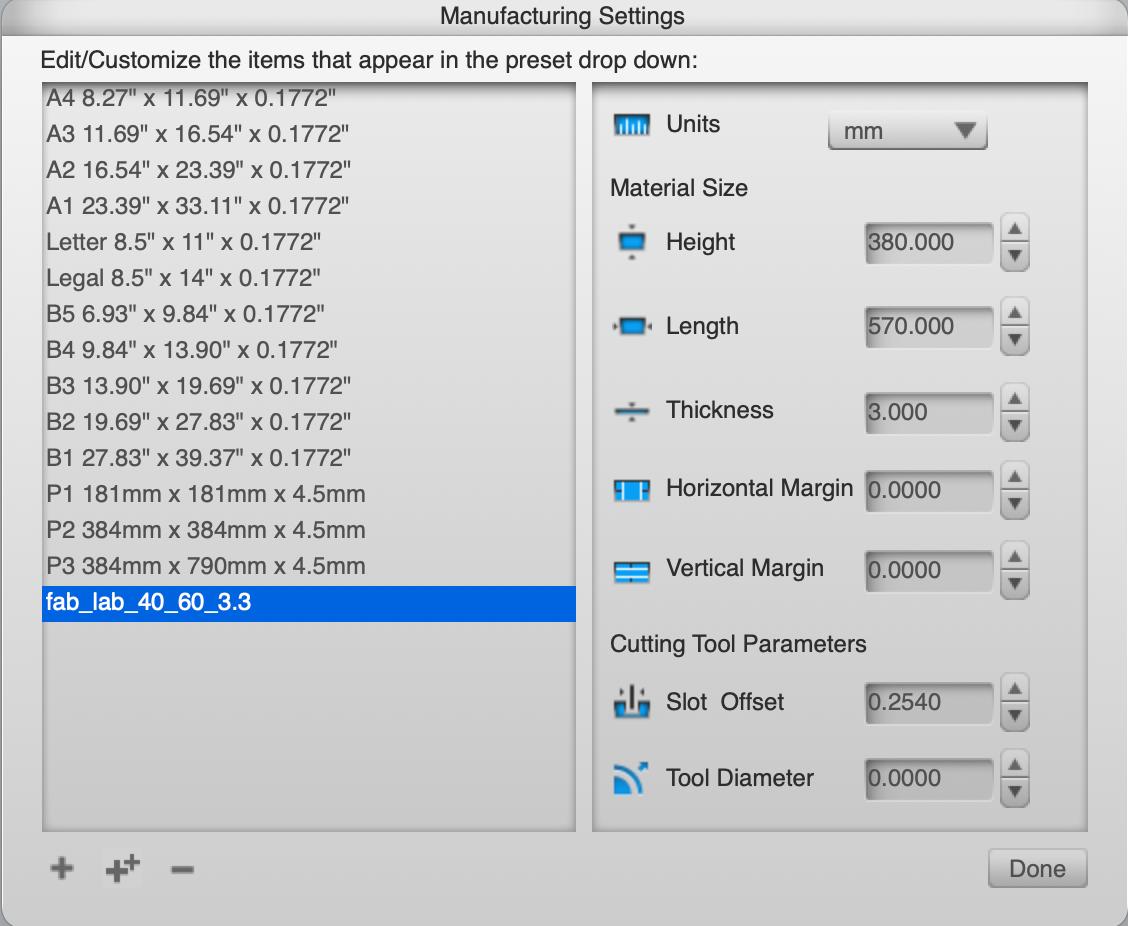
Task: Click the Slot Offset icon
Action: 632,702
